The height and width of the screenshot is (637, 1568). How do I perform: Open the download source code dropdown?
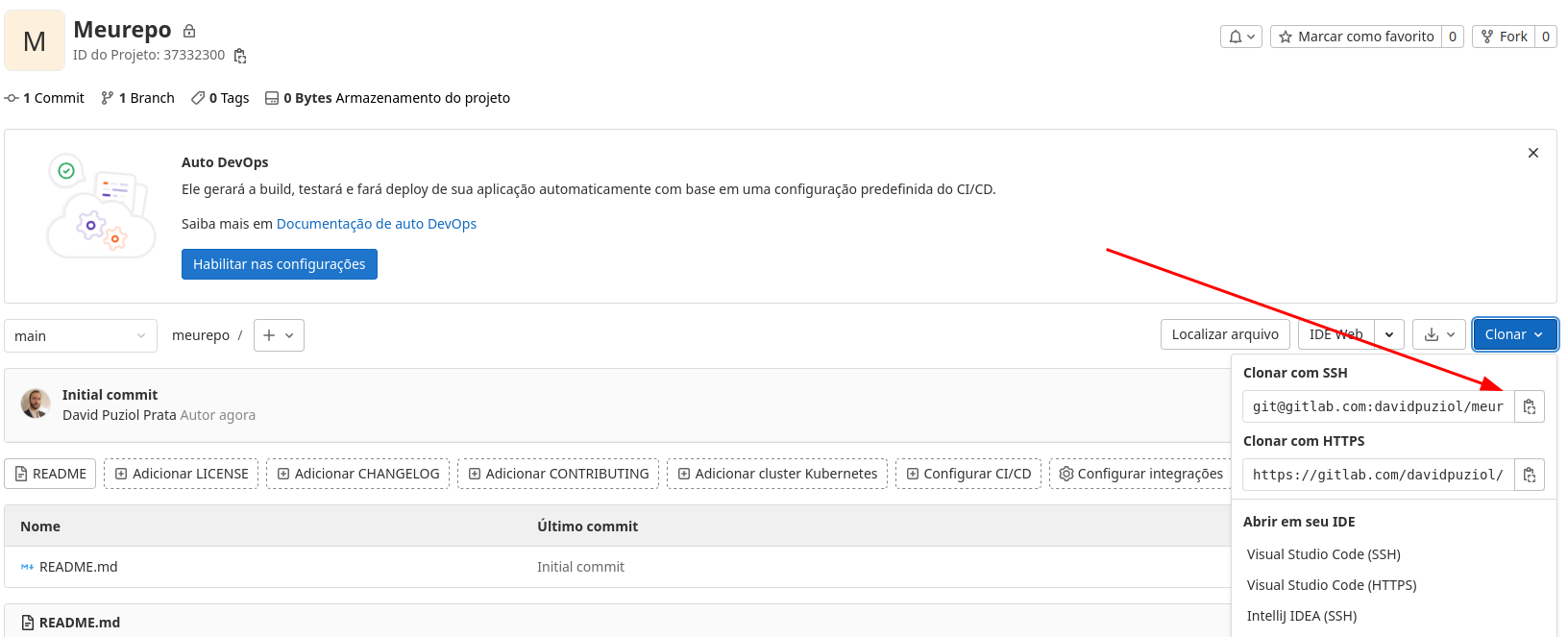coord(1438,334)
